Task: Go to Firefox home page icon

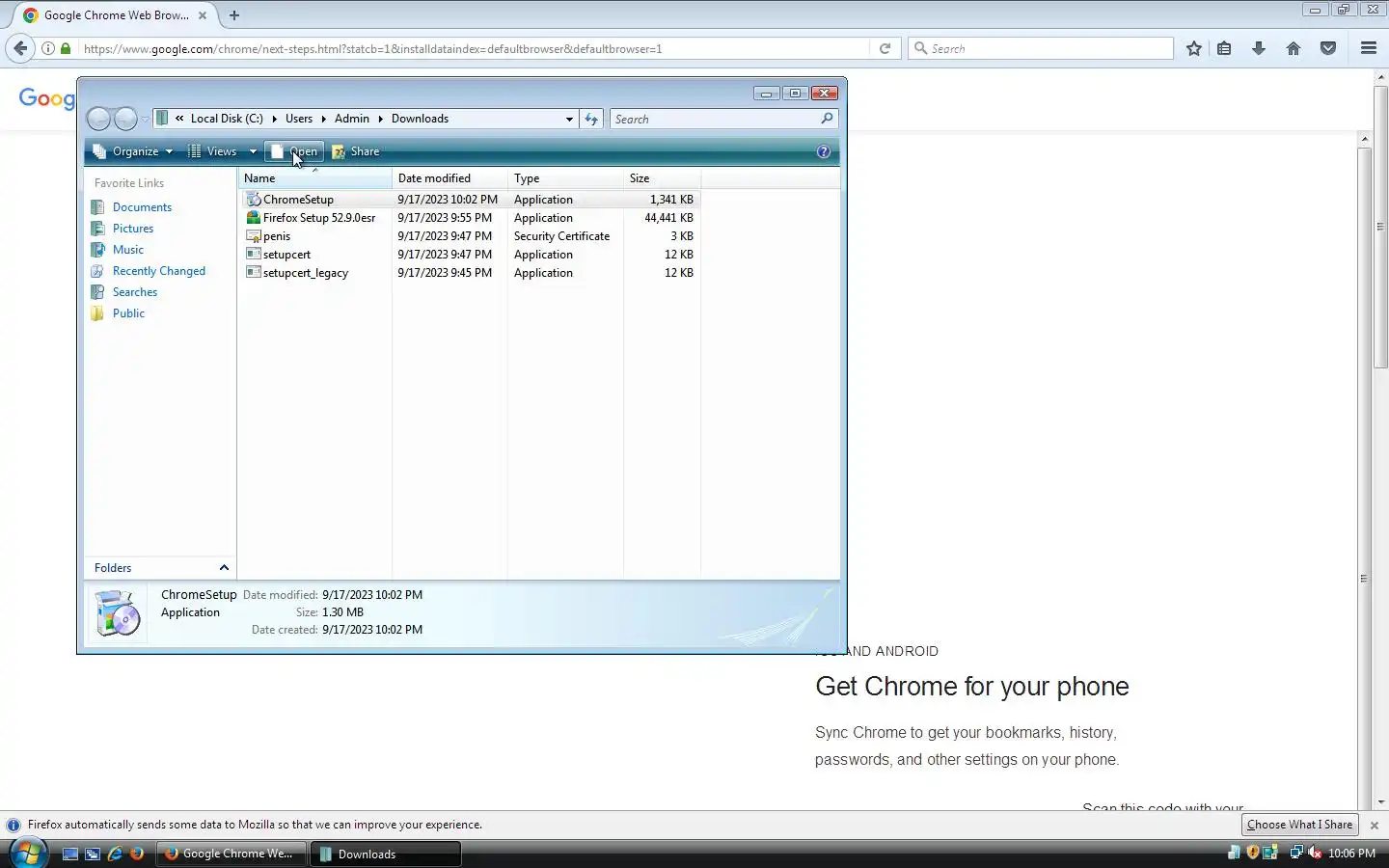Action: pos(1294,48)
